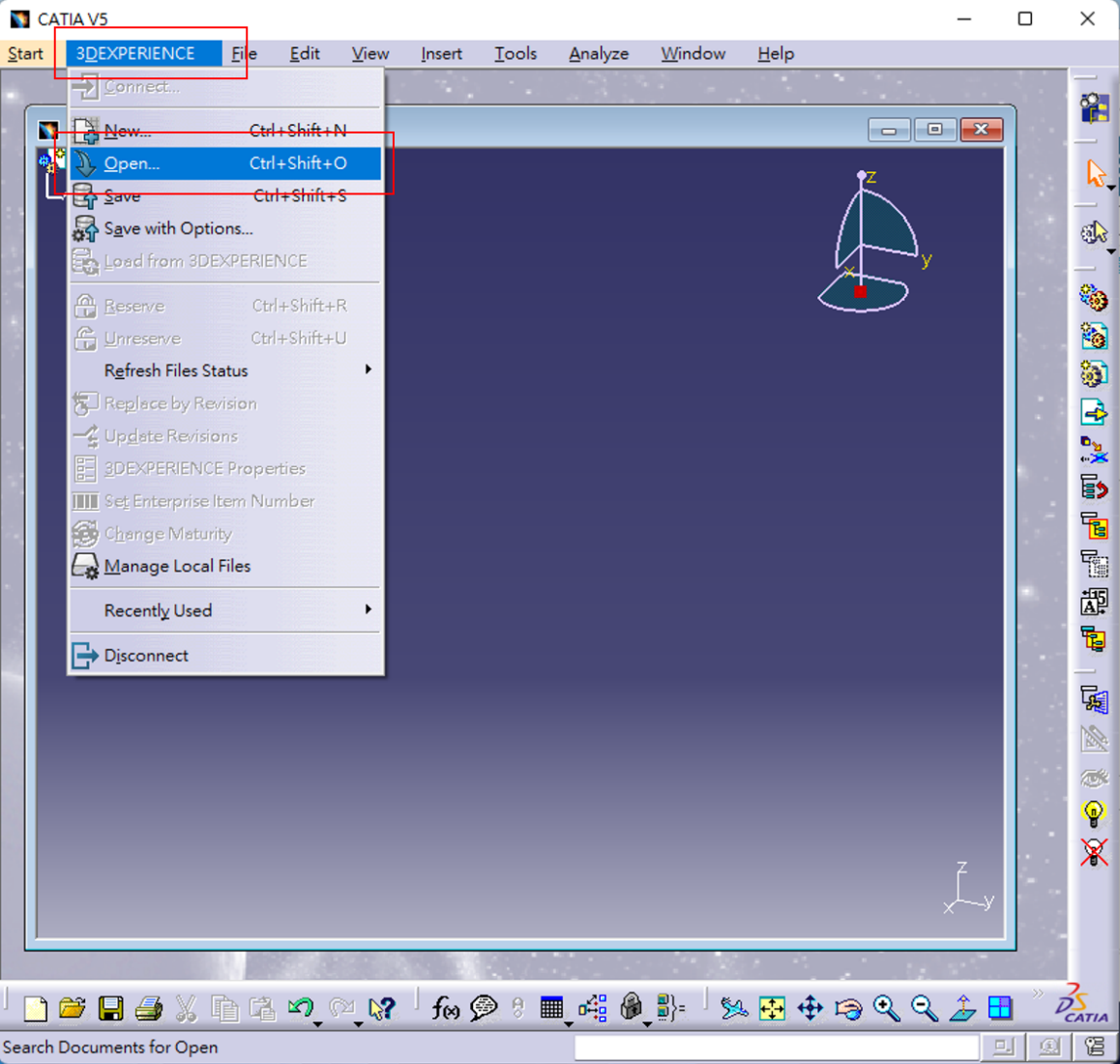Viewport: 1120px width, 1064px height.
Task: Click the New document icon in bottom toolbar
Action: pos(35,1008)
